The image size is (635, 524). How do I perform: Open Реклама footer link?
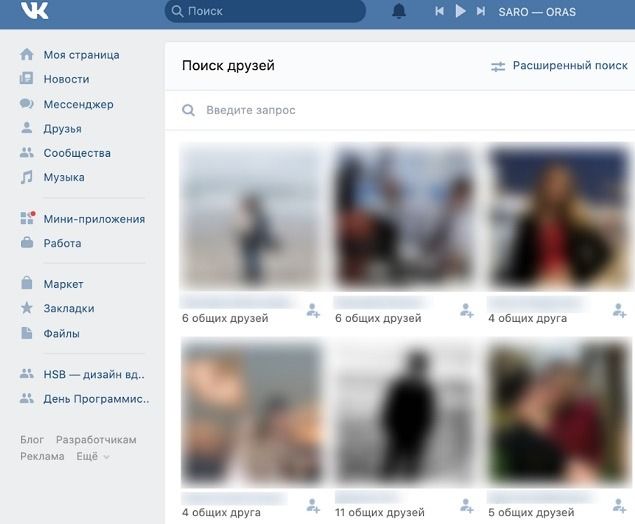pyautogui.click(x=42, y=456)
